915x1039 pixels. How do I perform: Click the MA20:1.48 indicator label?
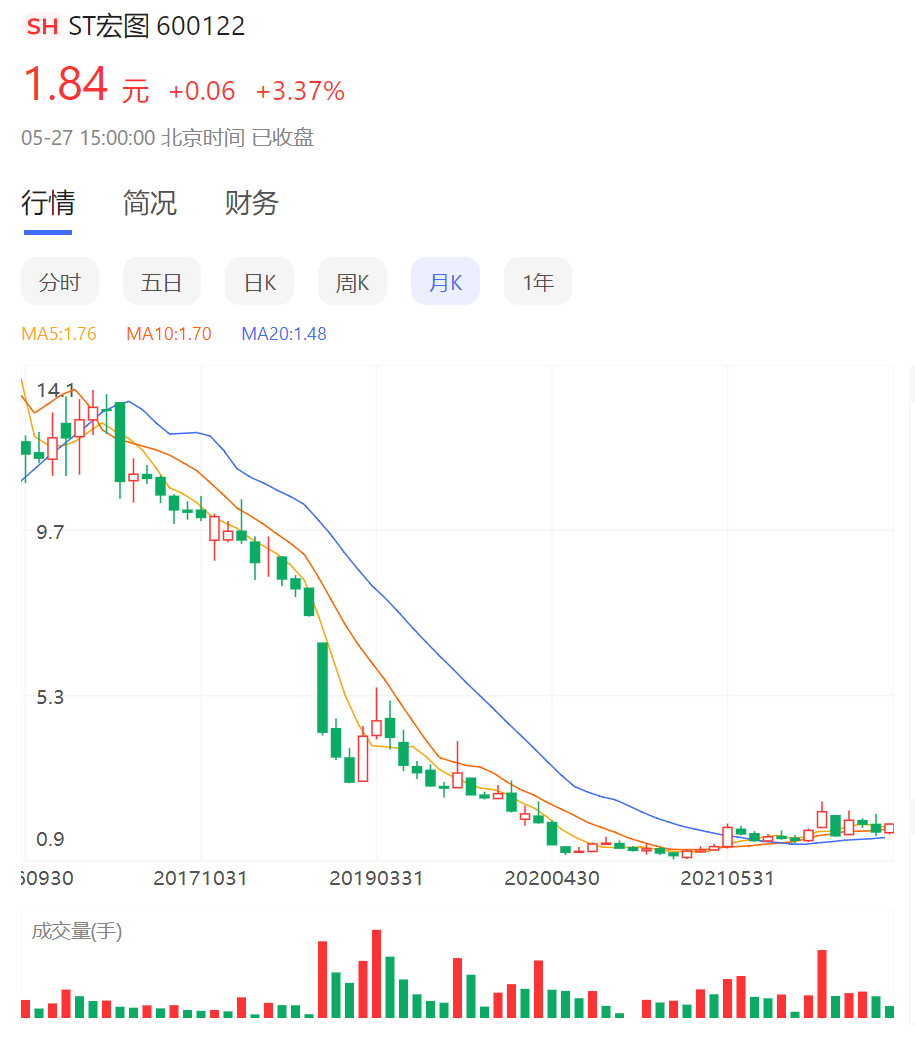pyautogui.click(x=284, y=334)
